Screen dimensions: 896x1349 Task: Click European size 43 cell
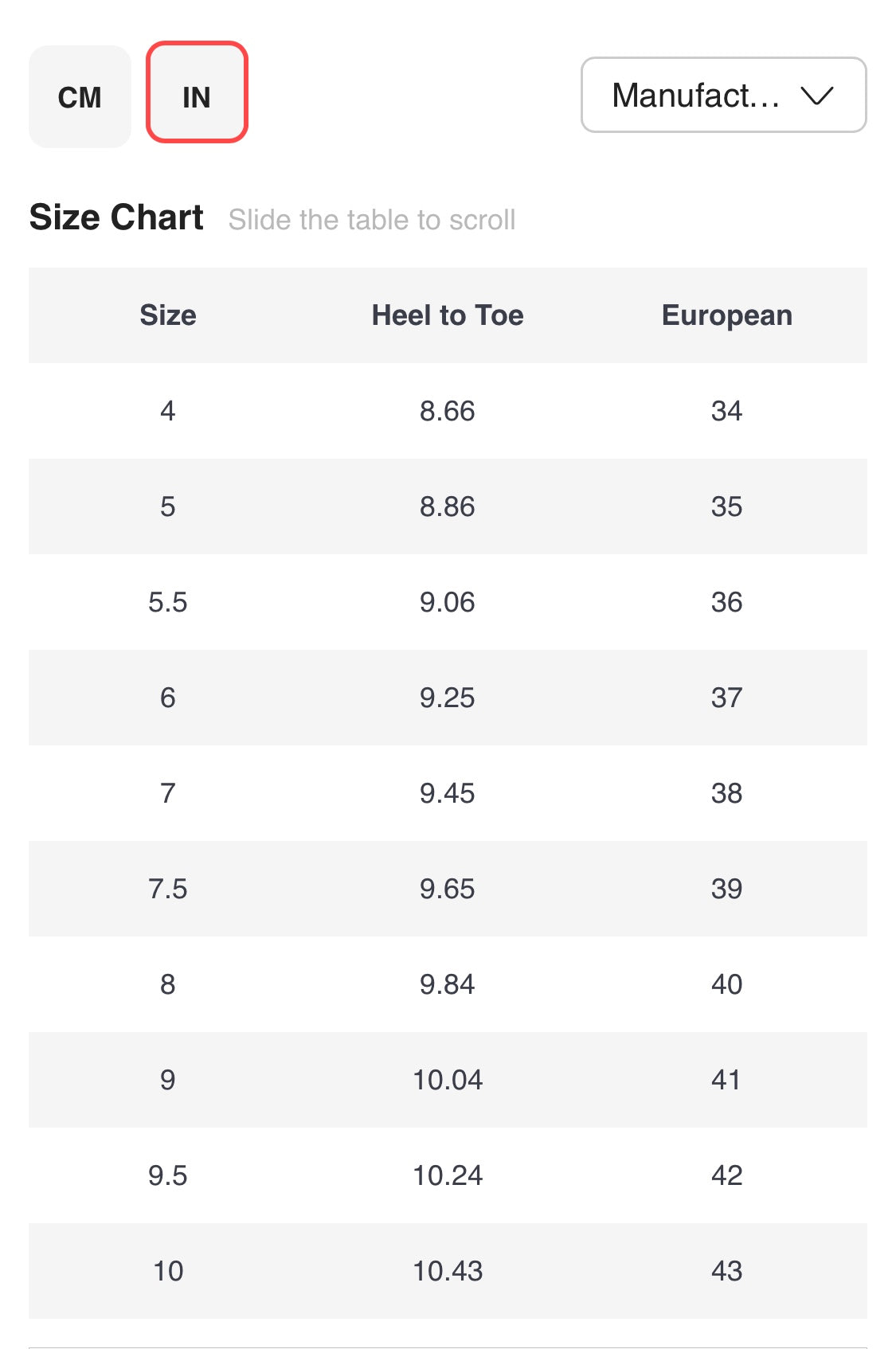(726, 1271)
